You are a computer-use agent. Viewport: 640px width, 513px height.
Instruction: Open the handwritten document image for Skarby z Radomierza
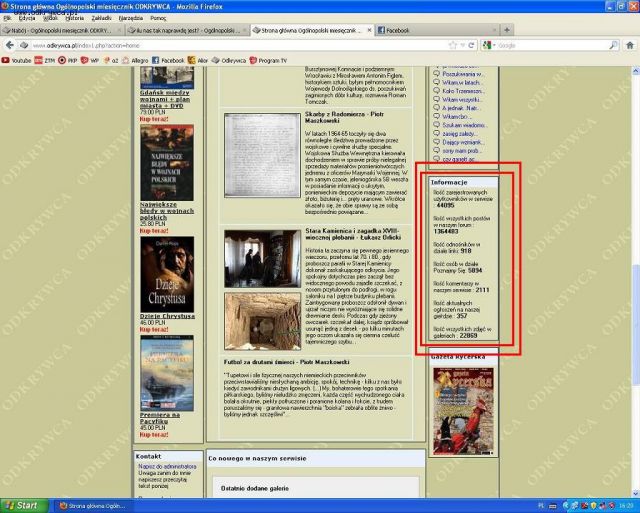click(262, 155)
